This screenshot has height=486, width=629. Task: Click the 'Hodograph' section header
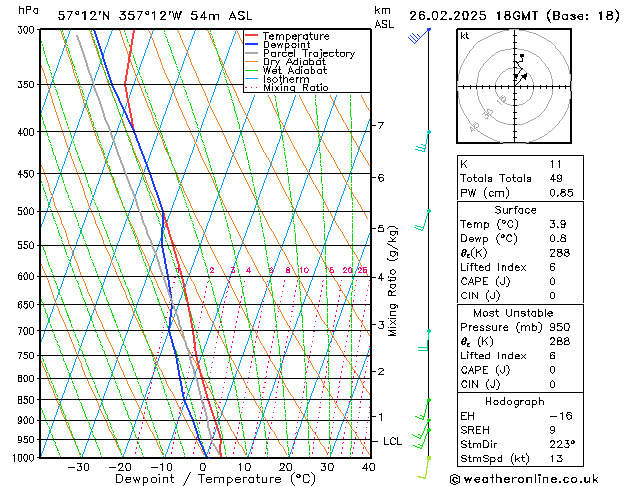(515, 402)
